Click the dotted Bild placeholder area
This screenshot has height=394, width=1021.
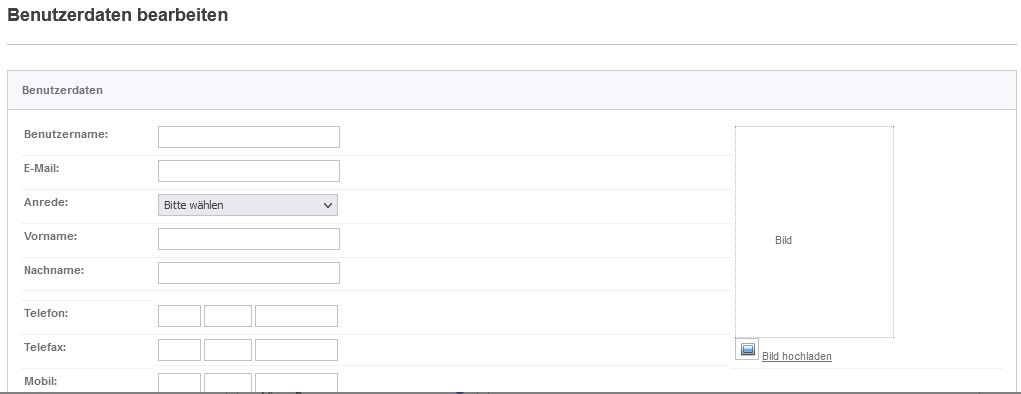coord(815,232)
